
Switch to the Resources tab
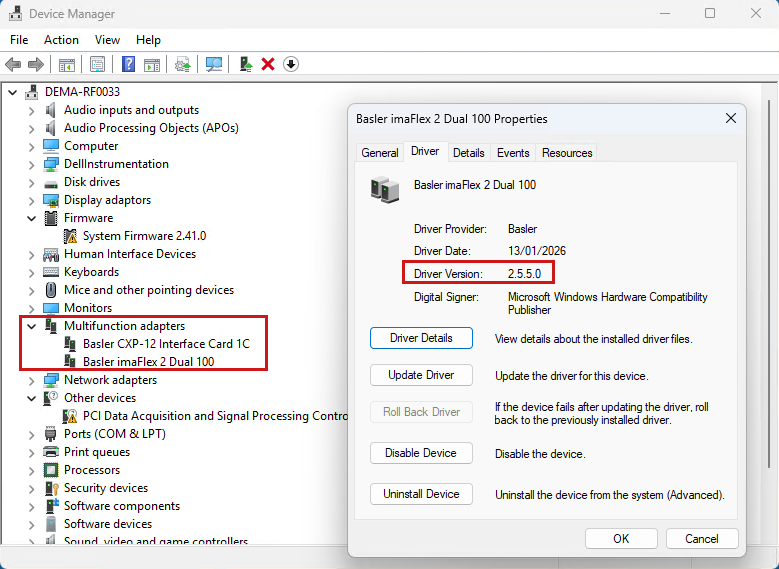coord(567,153)
